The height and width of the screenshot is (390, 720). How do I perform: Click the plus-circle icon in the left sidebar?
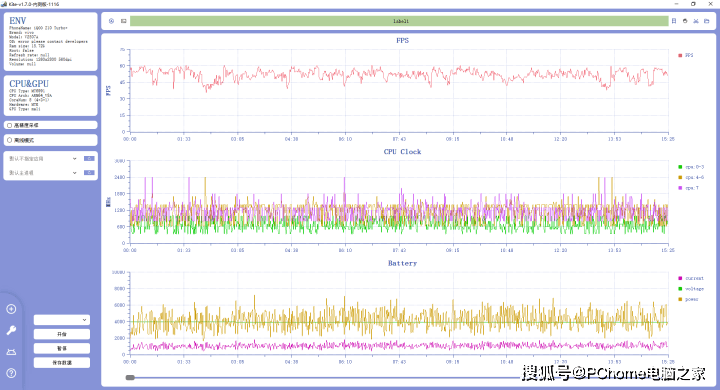[x=11, y=309]
